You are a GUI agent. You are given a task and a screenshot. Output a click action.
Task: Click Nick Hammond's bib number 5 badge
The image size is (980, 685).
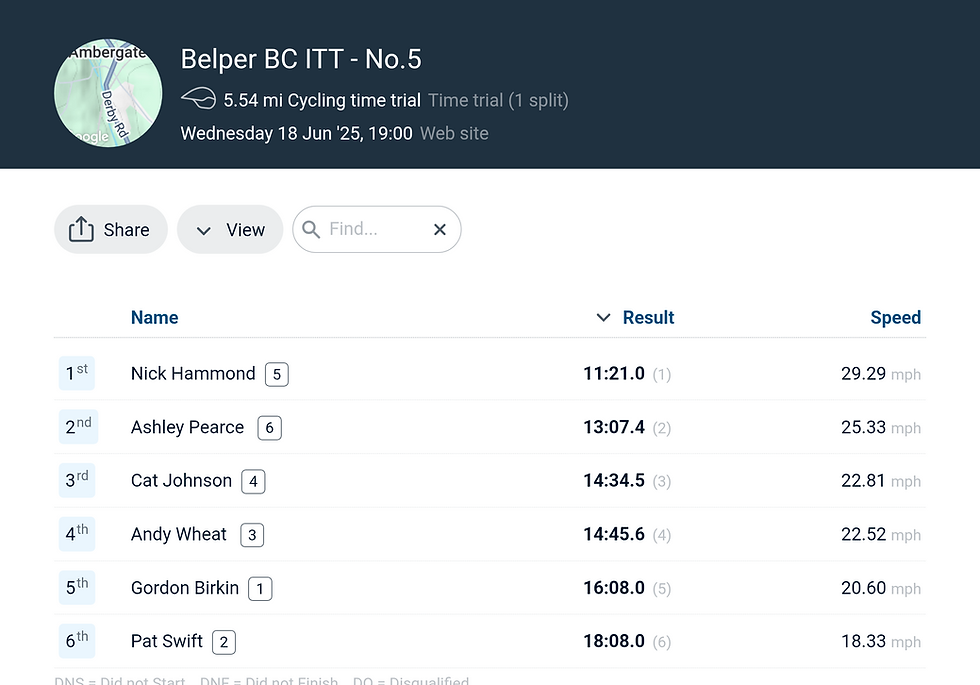pyautogui.click(x=277, y=374)
